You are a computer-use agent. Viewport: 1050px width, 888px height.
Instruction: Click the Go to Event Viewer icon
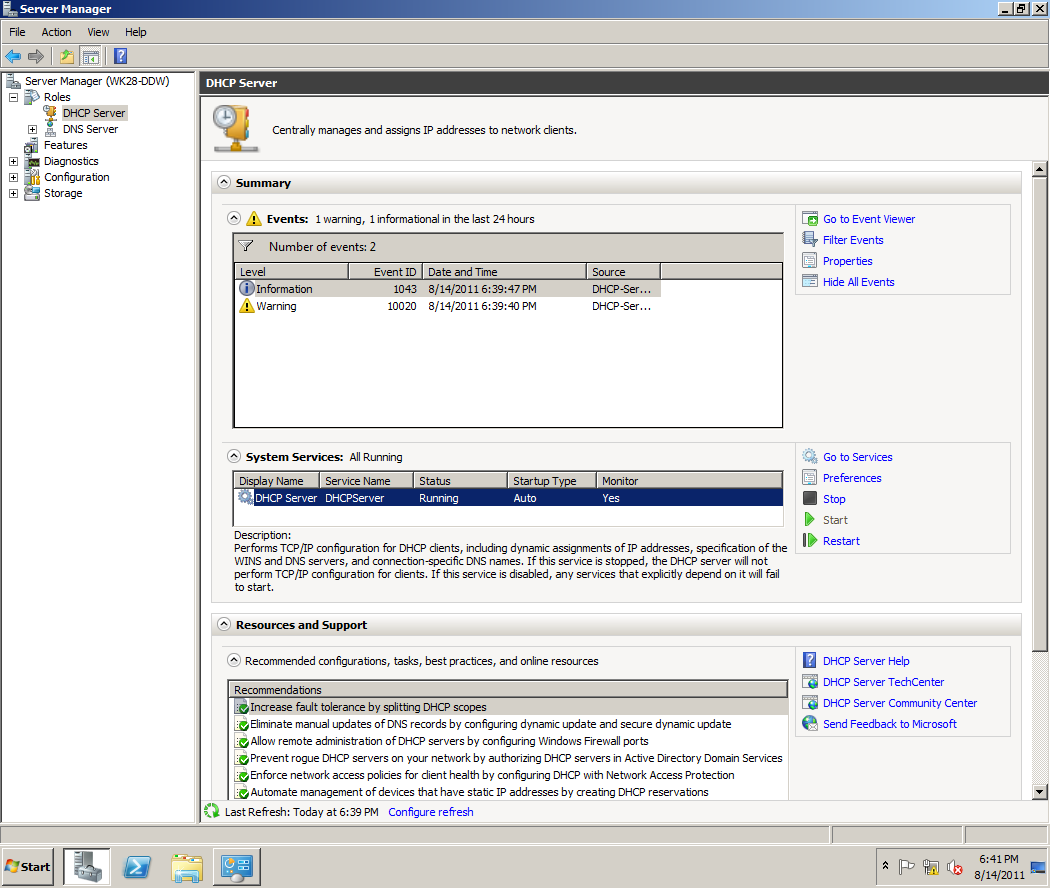tap(810, 218)
